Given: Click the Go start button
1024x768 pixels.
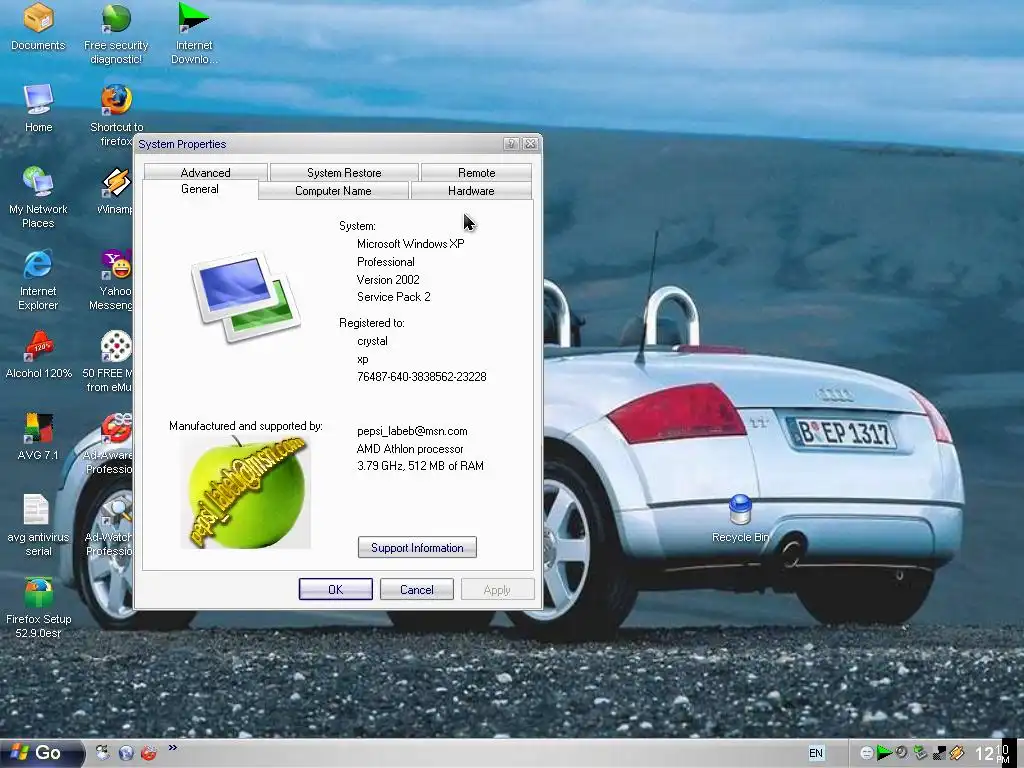Looking at the screenshot, I should [40, 753].
